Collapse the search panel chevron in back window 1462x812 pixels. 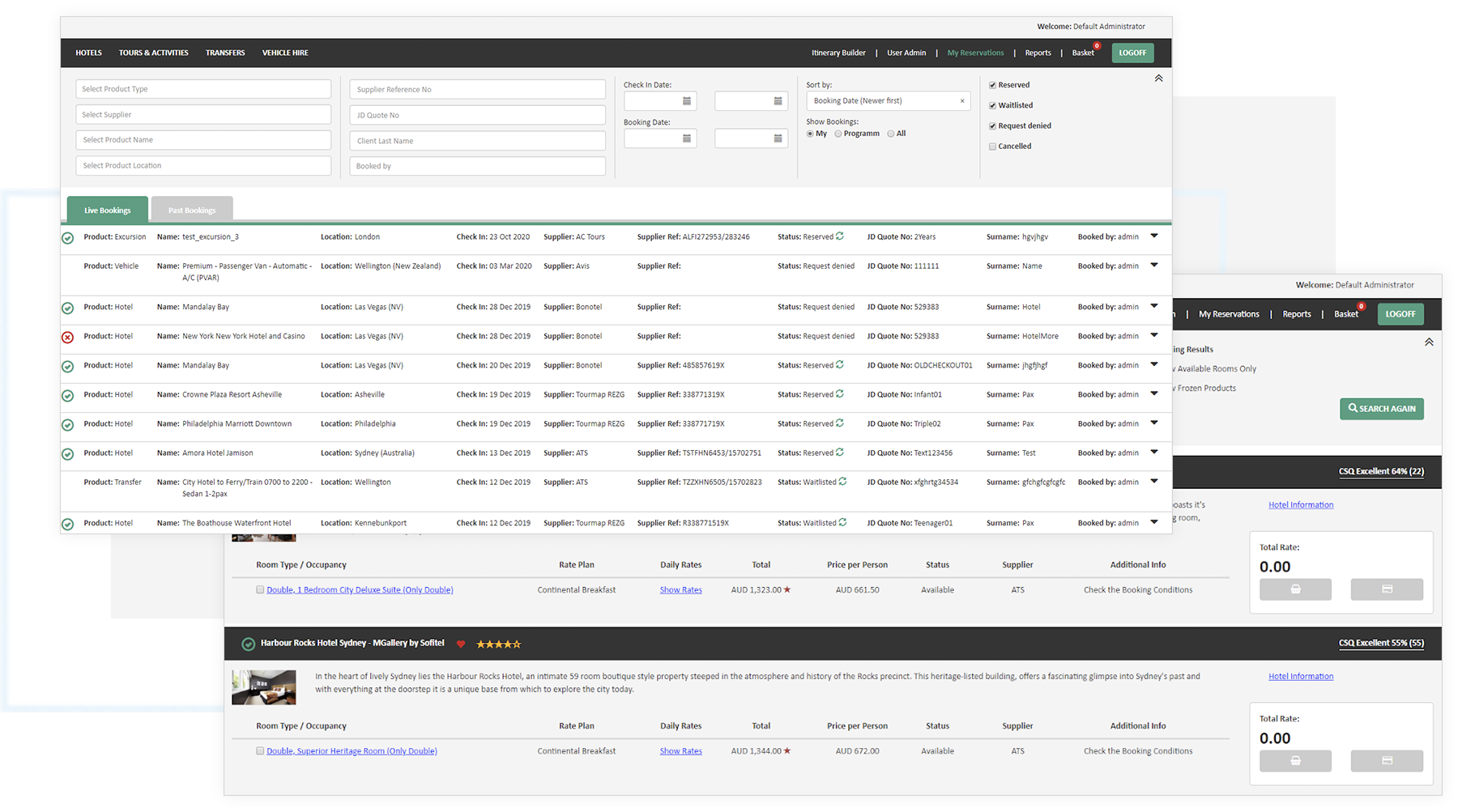pos(1429,342)
